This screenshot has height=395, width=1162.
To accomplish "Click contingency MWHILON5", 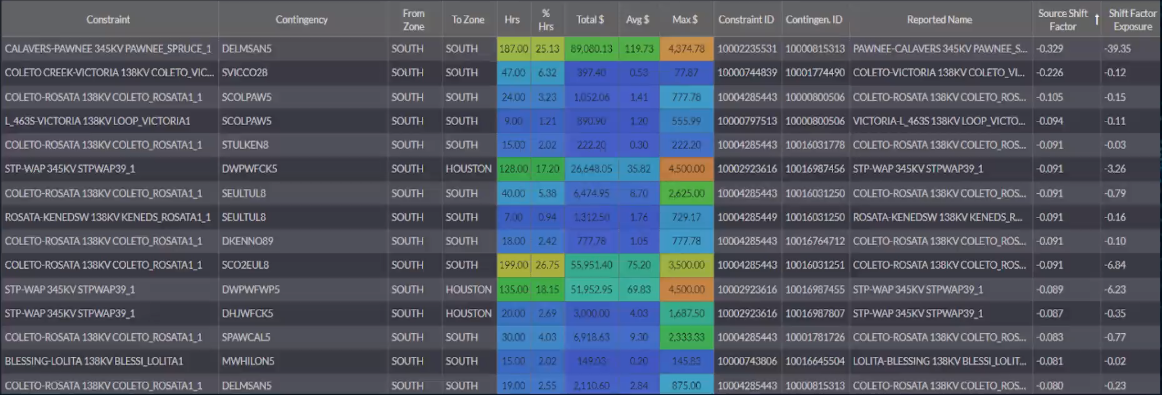I will coord(248,362).
